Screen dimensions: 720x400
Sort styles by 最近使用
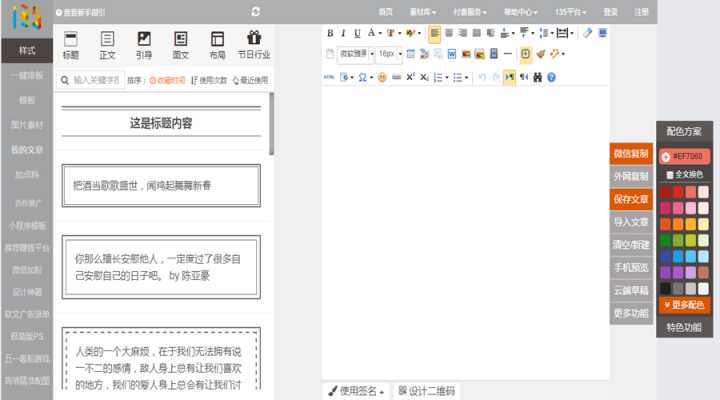250,80
